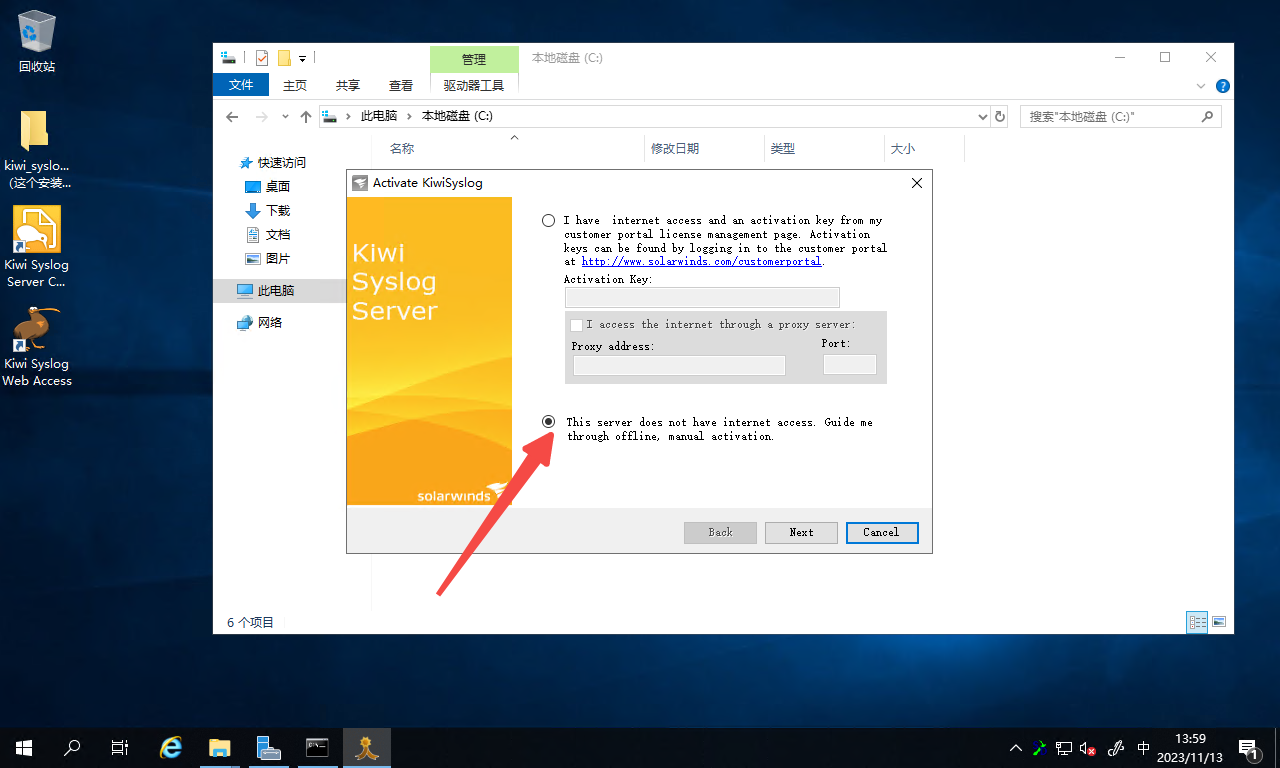Open Server Manager from taskbar
The height and width of the screenshot is (768, 1280).
pos(268,747)
